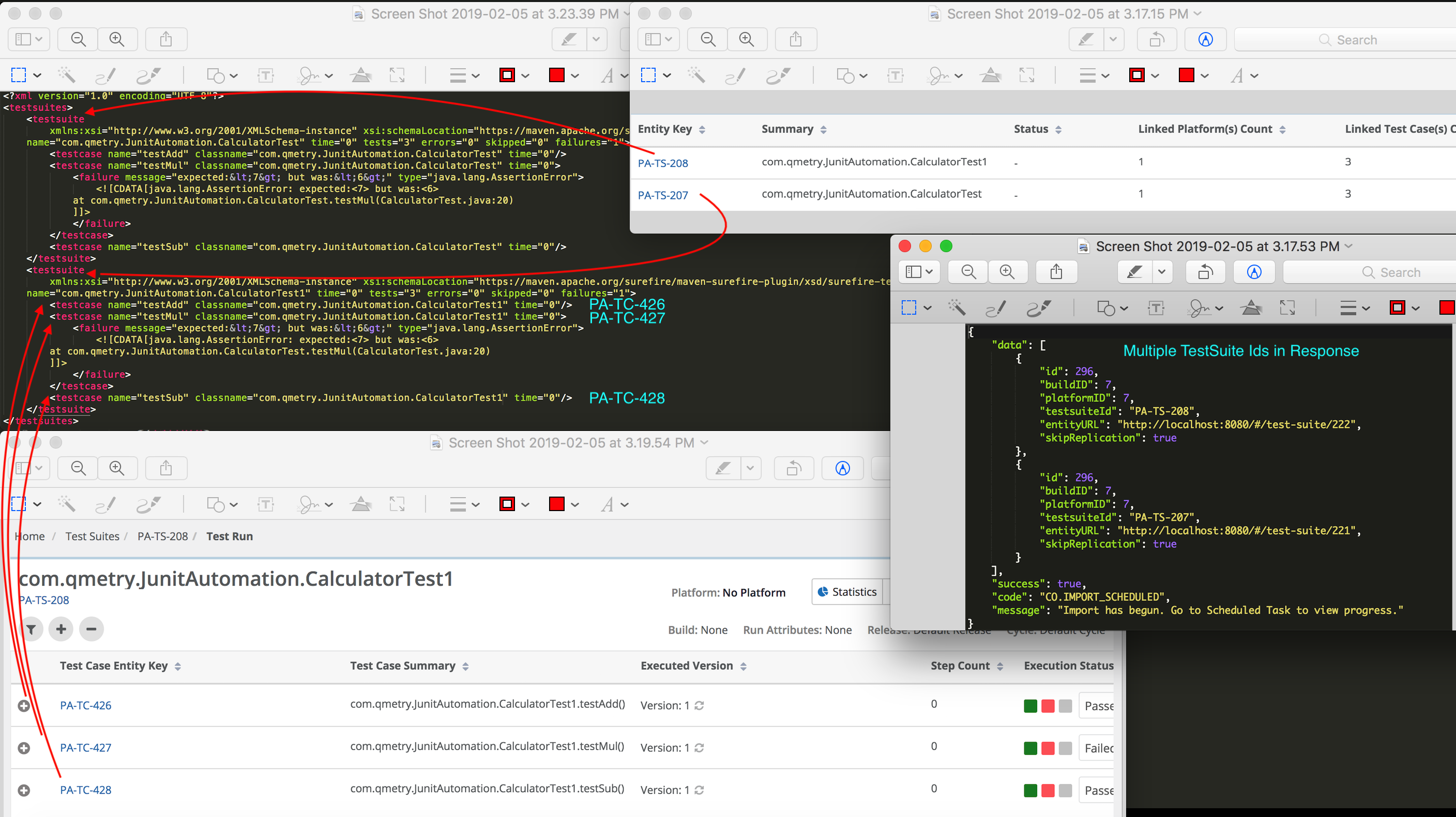Click the Rotate icon in the 3.17.15 PM window
The width and height of the screenshot is (1456, 817).
click(1157, 39)
